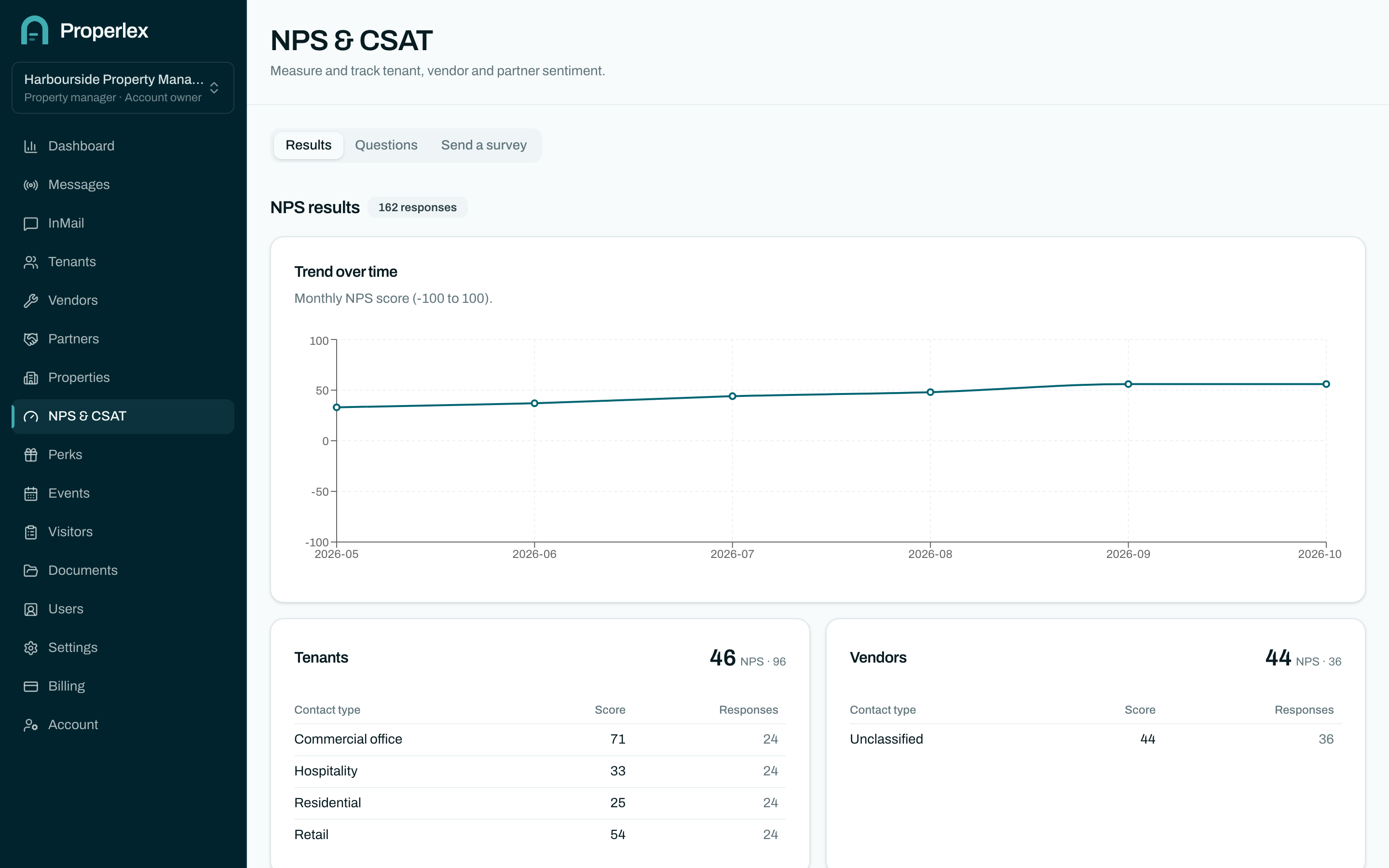The image size is (1389, 868).
Task: Click the Retail contact type row
Action: [x=540, y=835]
